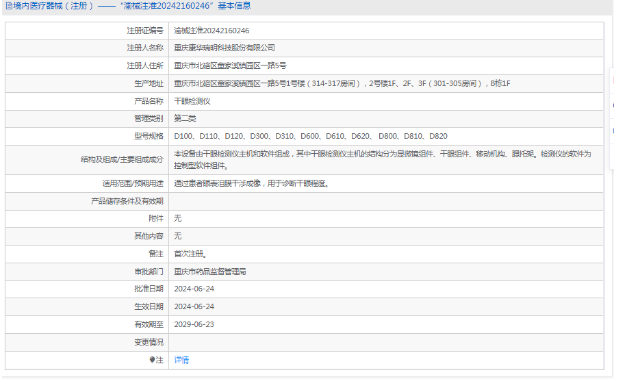Select management category value 第二类
The width and height of the screenshot is (622, 384).
click(185, 118)
